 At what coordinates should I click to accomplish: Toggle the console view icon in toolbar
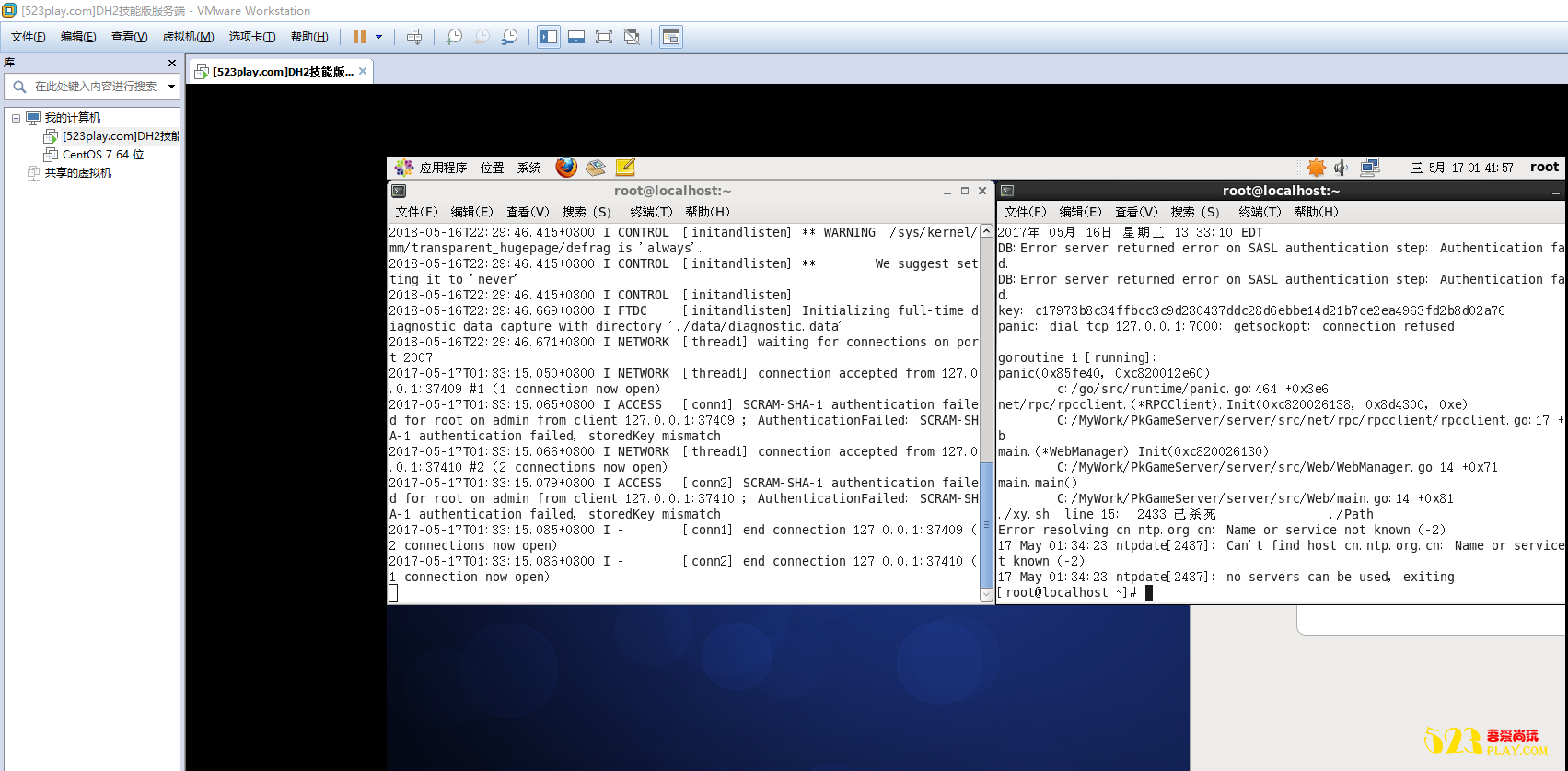point(671,37)
